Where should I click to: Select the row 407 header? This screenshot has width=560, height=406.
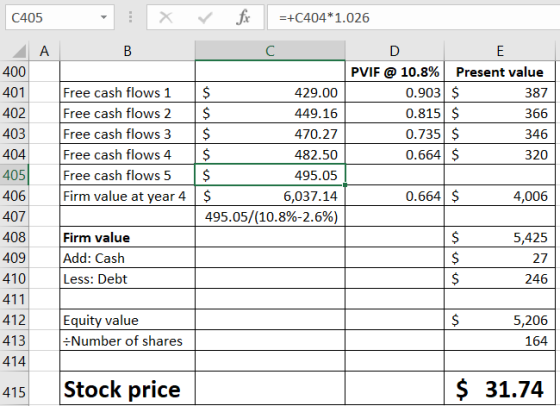coord(14,217)
